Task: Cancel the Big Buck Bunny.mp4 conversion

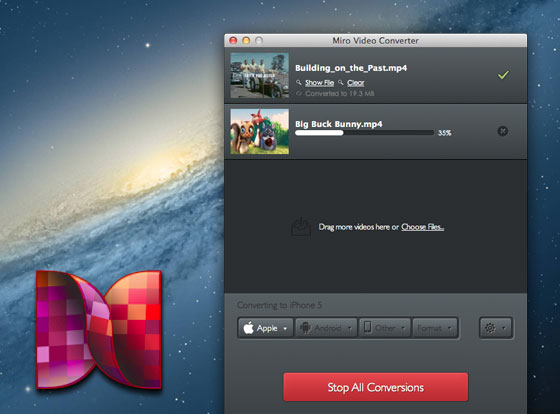Action: (502, 131)
